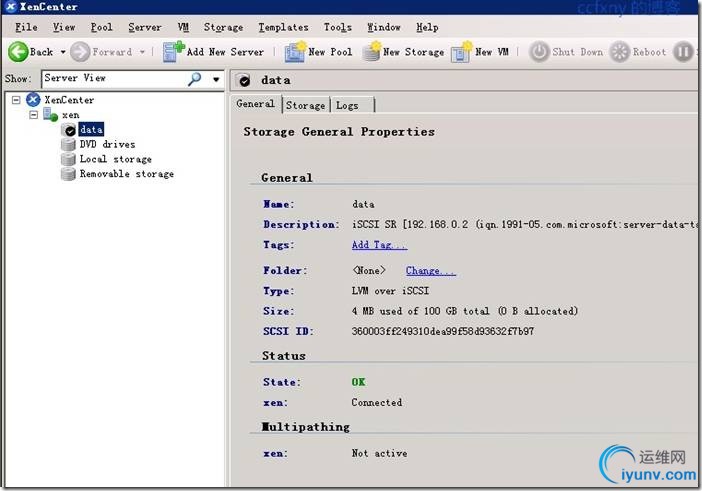The width and height of the screenshot is (702, 491).
Task: Click the New Storage button label
Action: [413, 52]
